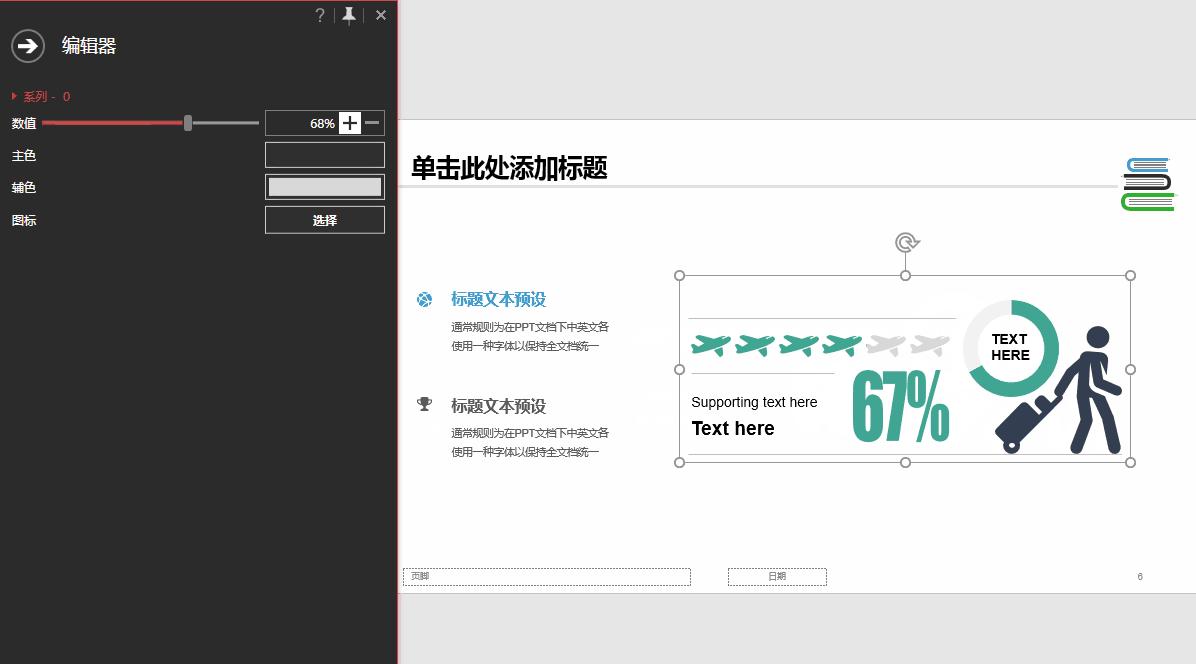Toggle the pushpin to pin the editor panel

coord(349,15)
